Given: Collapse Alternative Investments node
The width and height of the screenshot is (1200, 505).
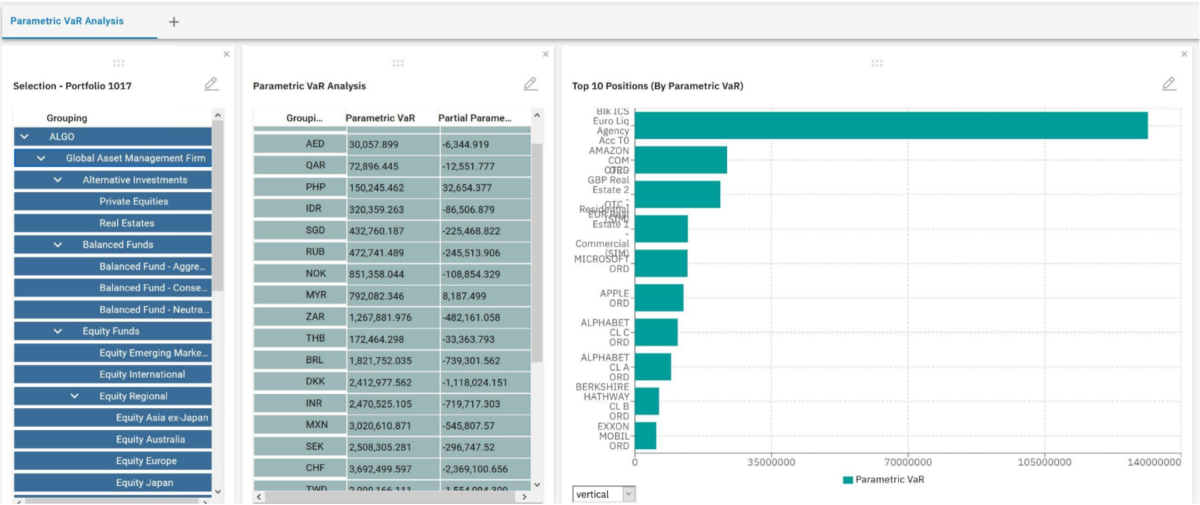Looking at the screenshot, I should coord(57,180).
